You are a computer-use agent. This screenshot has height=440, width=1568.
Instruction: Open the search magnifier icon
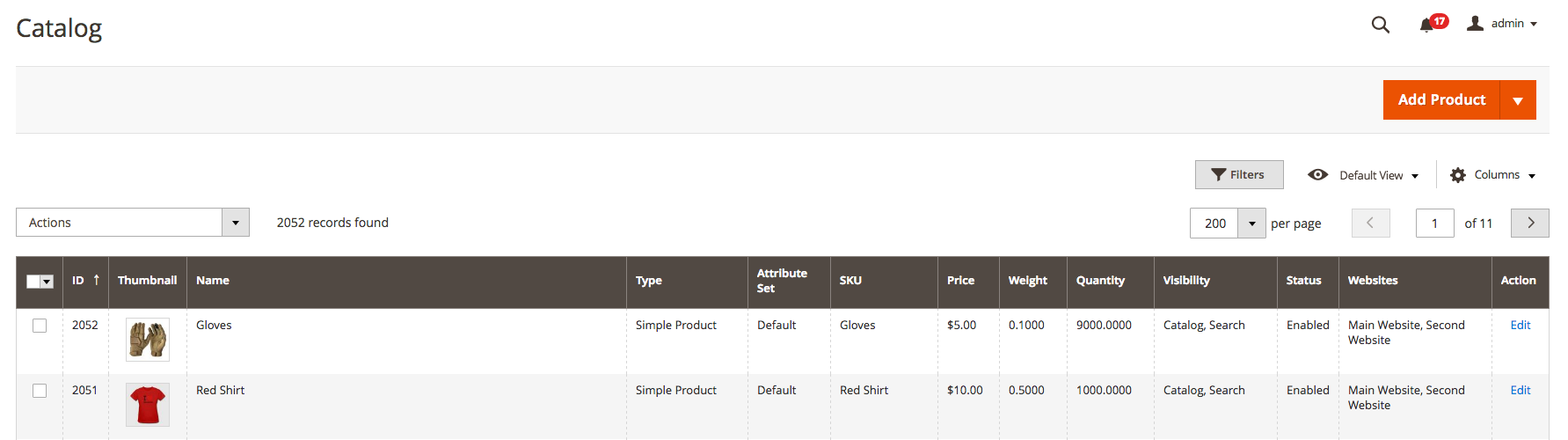click(x=1380, y=25)
